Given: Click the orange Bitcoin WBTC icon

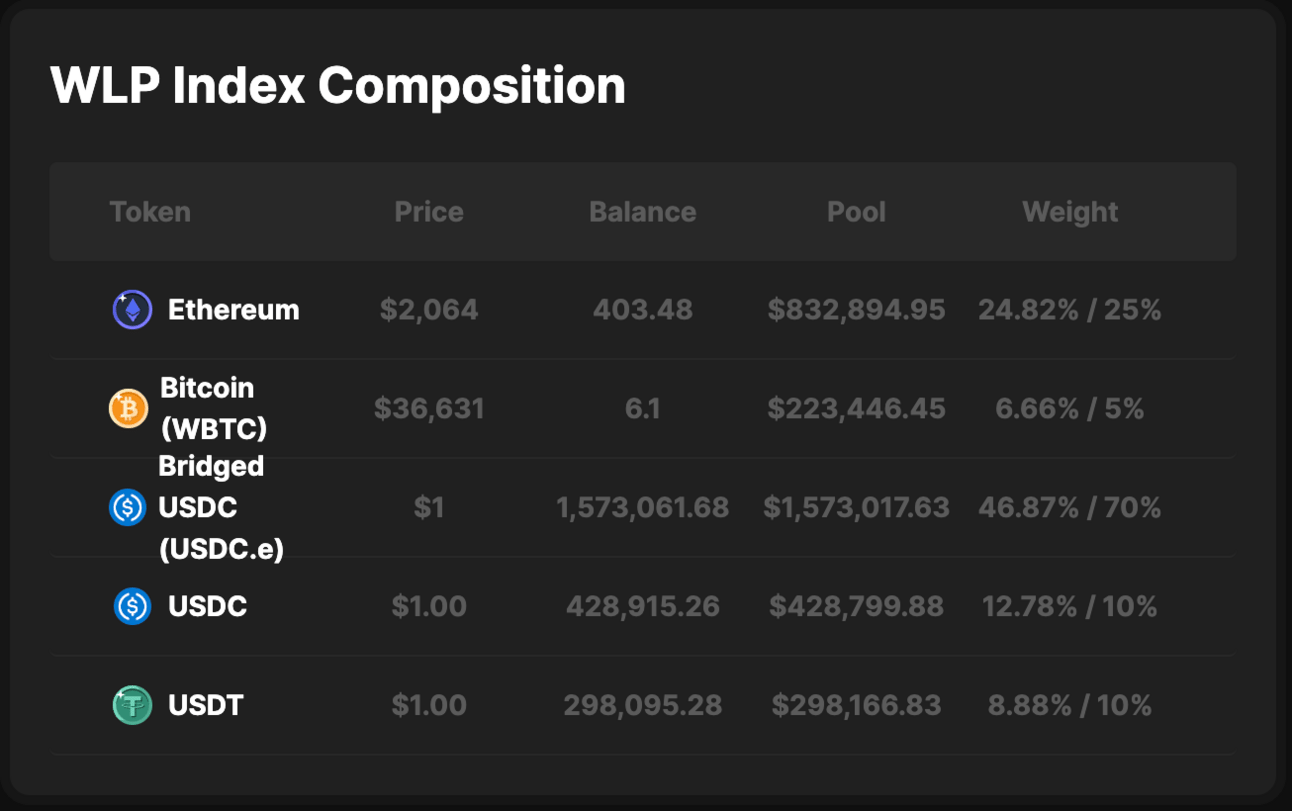Looking at the screenshot, I should pyautogui.click(x=128, y=408).
